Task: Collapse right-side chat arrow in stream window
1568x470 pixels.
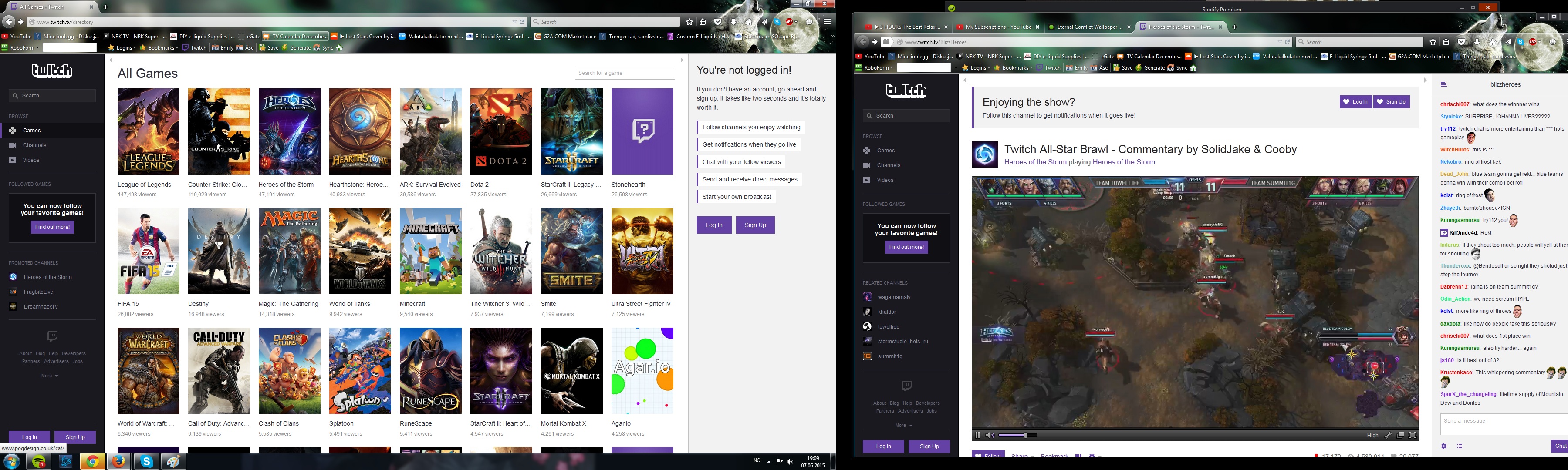Action: point(1425,80)
